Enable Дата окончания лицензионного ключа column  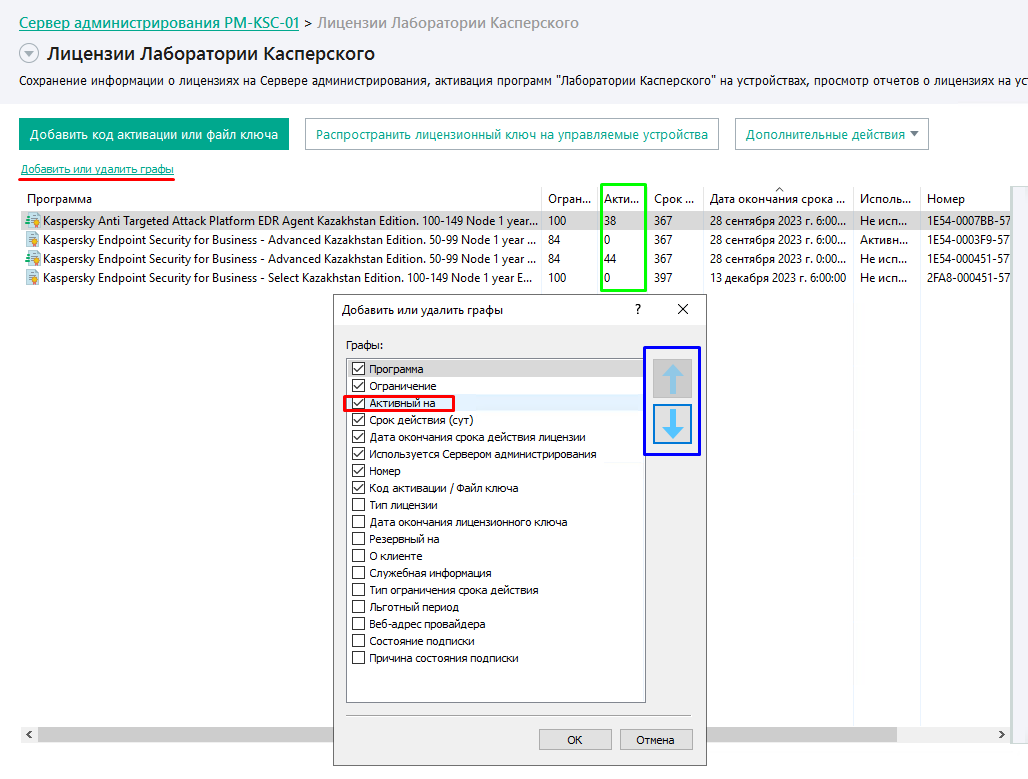coord(359,522)
